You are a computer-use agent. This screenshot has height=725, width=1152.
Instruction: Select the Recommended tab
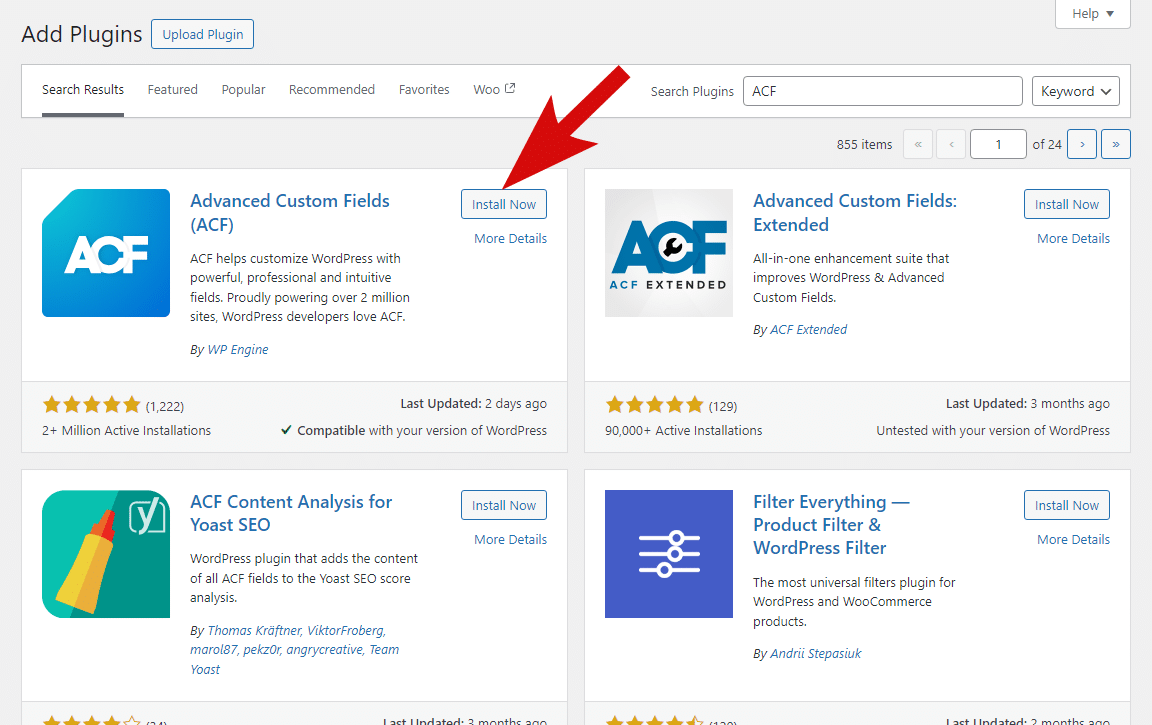(332, 90)
